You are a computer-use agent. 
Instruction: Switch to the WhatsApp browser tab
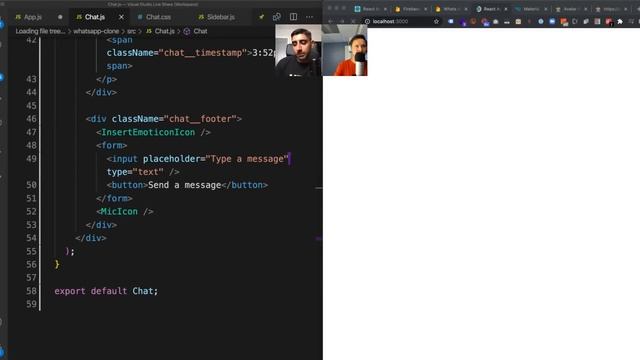(x=451, y=9)
